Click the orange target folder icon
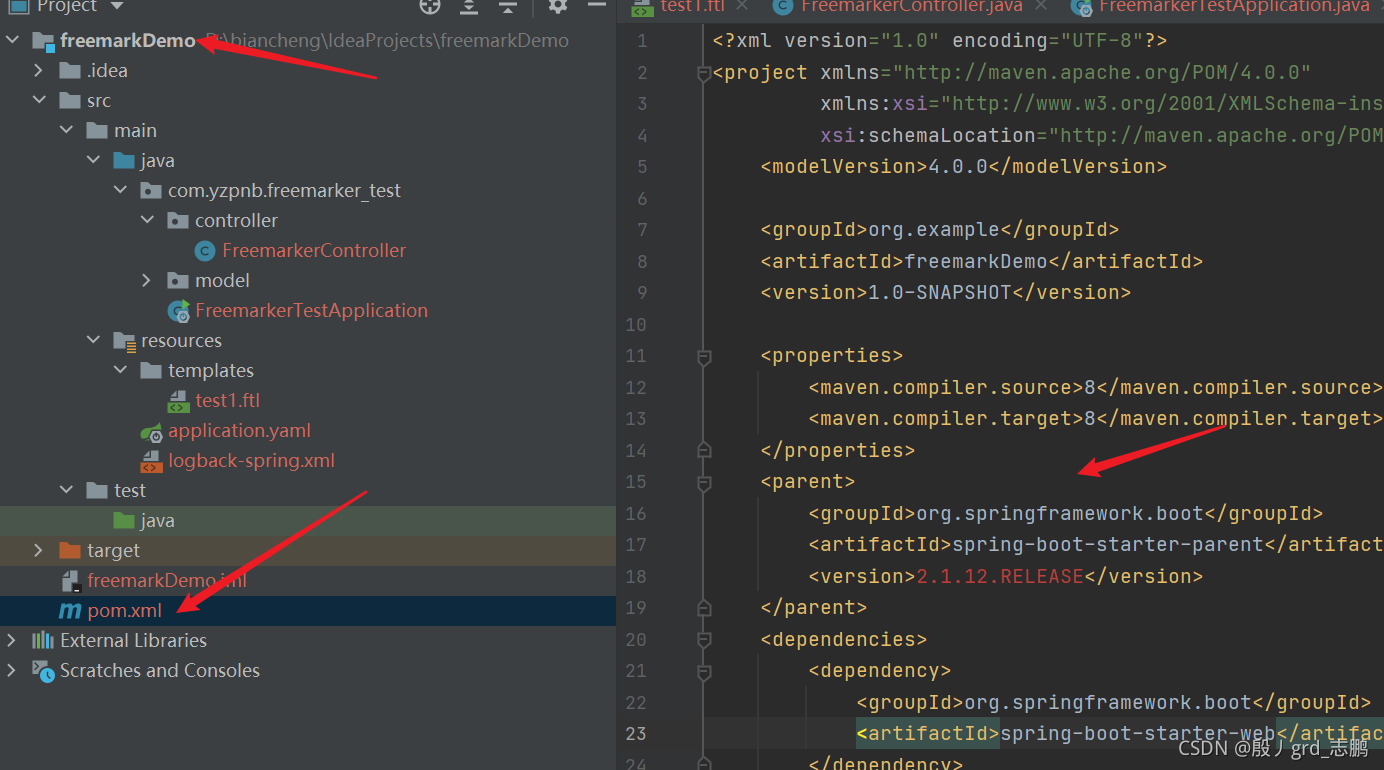Screen dimensions: 1384x770 click(70, 551)
